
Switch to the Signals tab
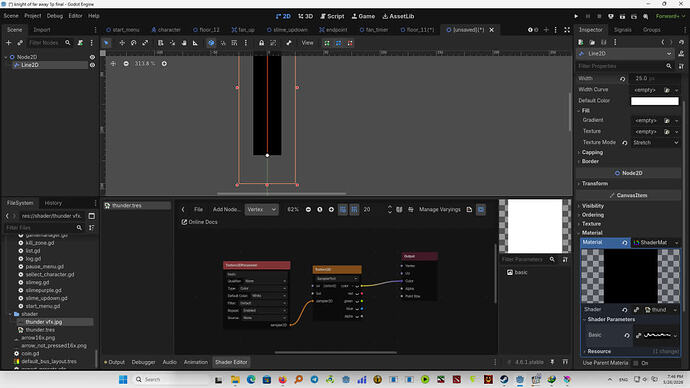point(623,30)
